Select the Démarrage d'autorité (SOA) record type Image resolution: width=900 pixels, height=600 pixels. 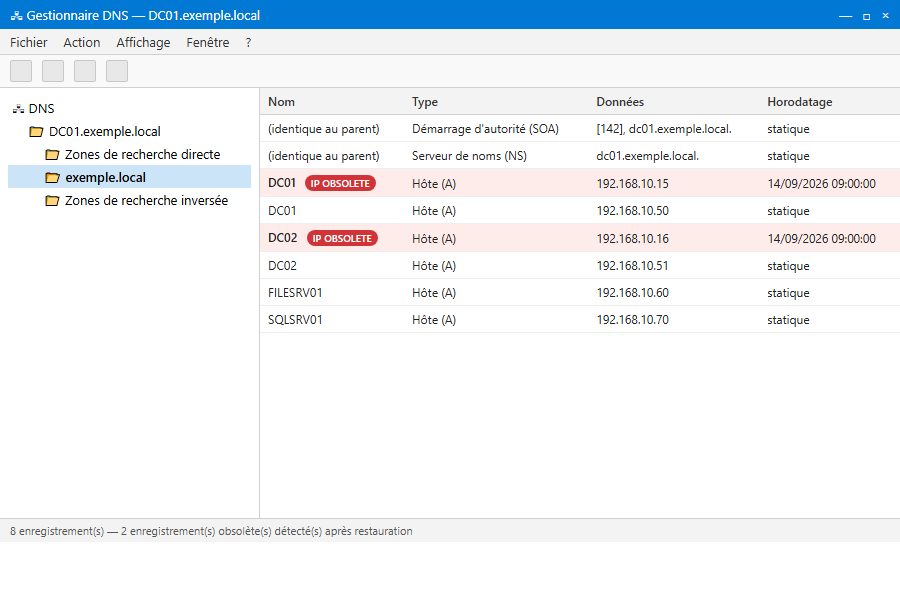pyautogui.click(x=485, y=129)
